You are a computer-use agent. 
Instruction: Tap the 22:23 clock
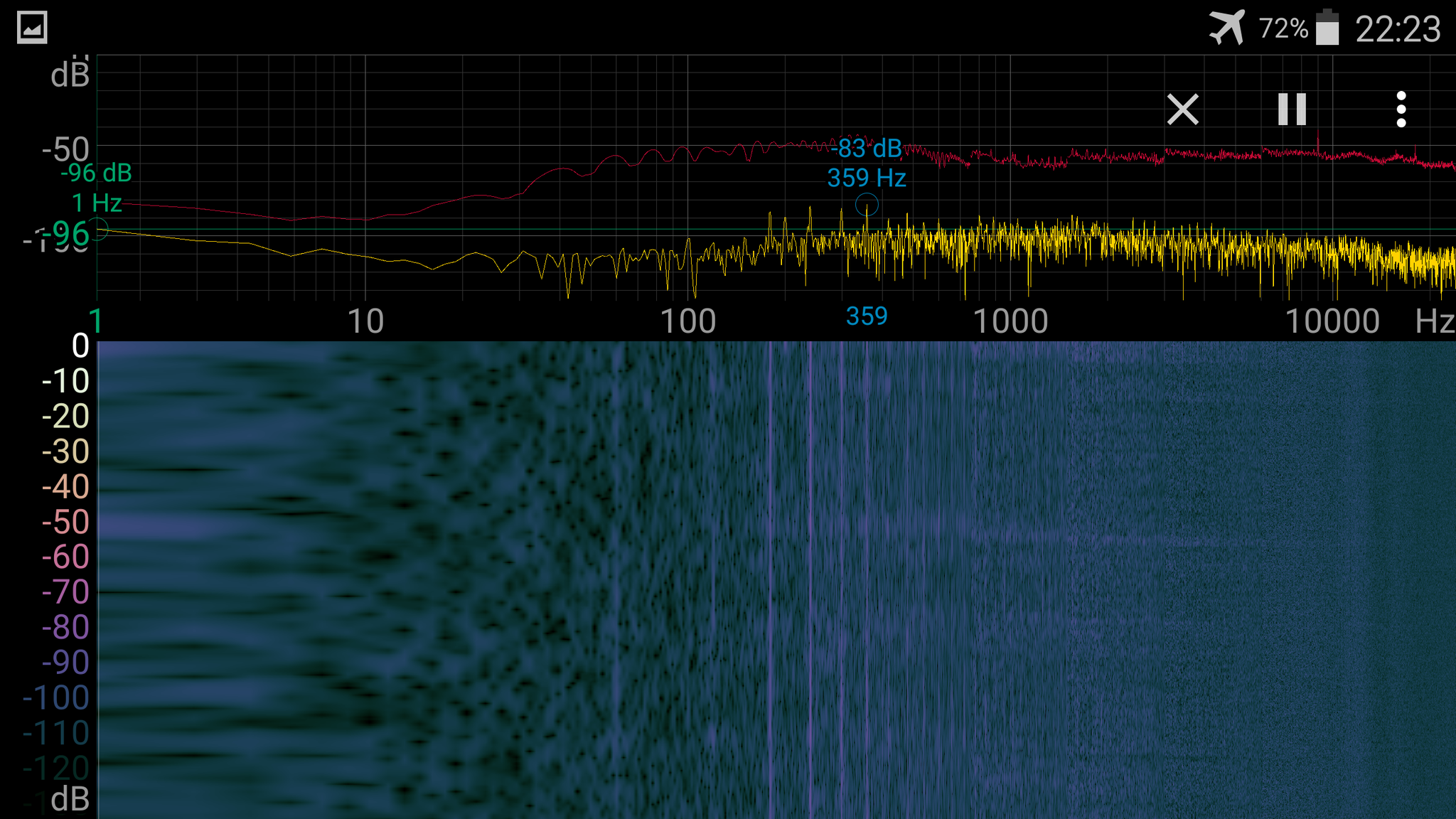pos(1398,29)
